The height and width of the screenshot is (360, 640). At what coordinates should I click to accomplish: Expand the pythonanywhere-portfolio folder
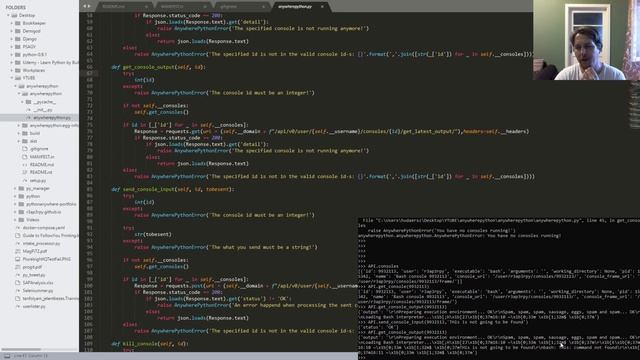click(16, 204)
